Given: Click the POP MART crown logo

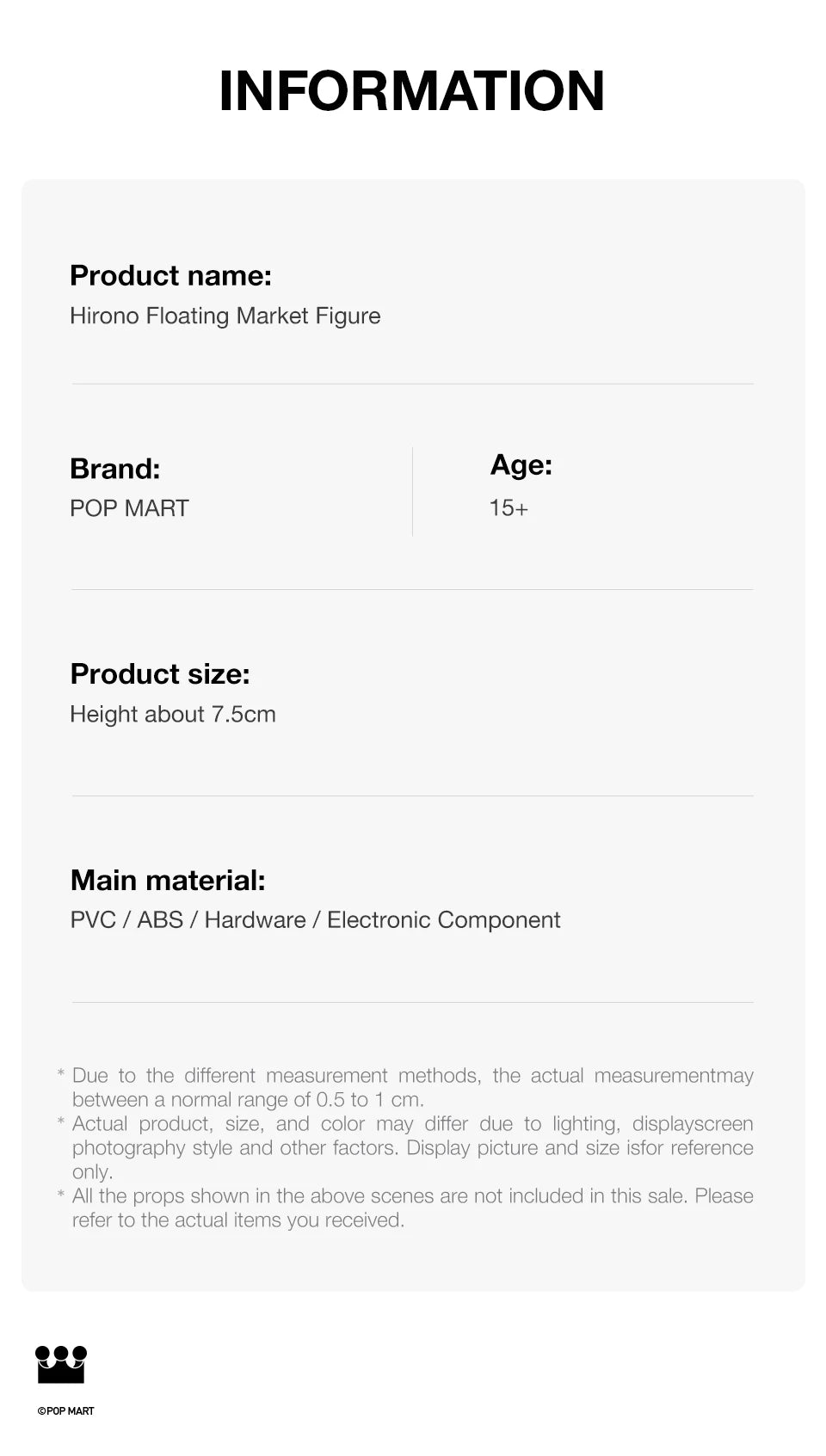Looking at the screenshot, I should click(61, 1364).
